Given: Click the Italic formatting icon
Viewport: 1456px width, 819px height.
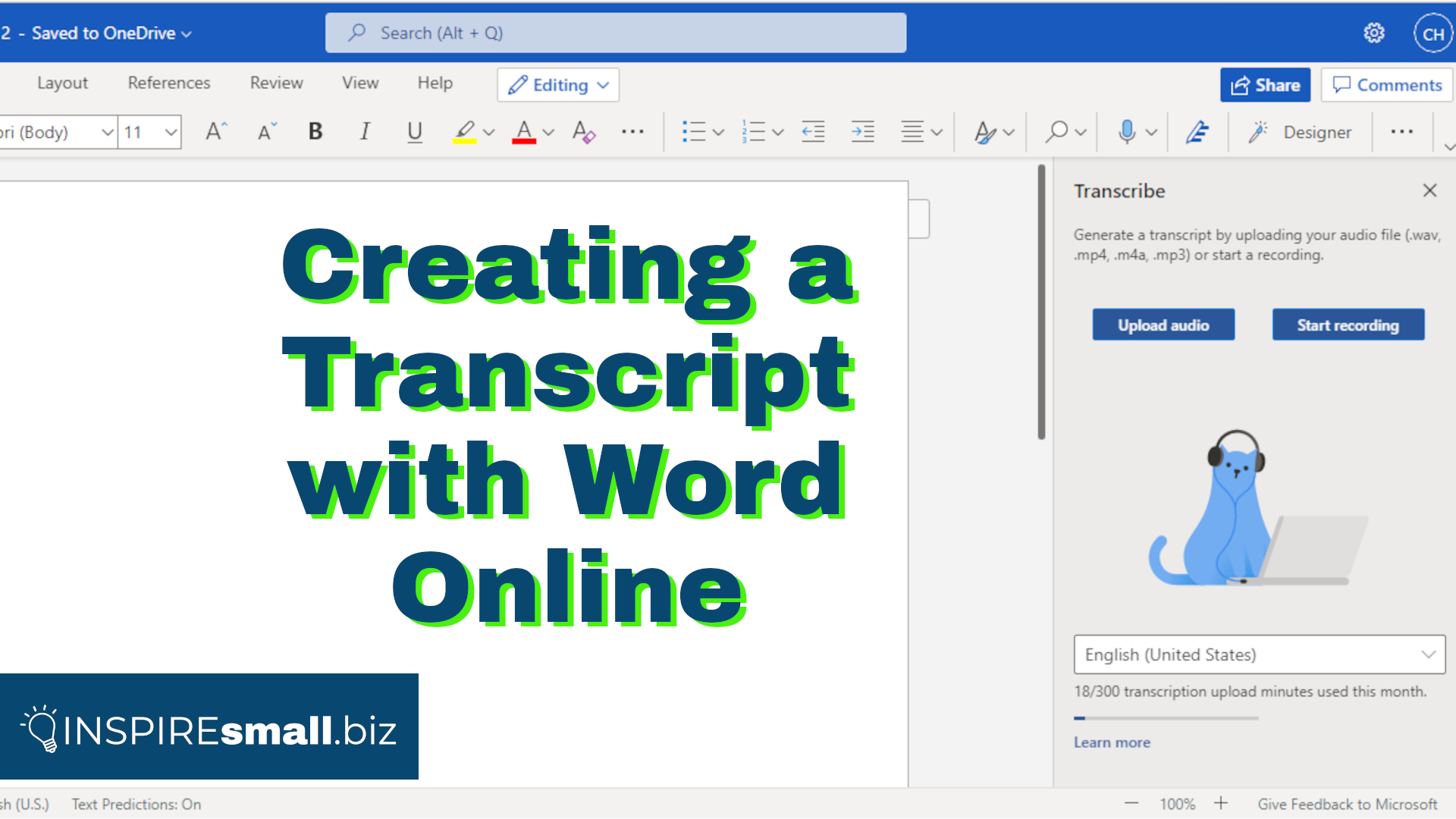Looking at the screenshot, I should point(365,131).
